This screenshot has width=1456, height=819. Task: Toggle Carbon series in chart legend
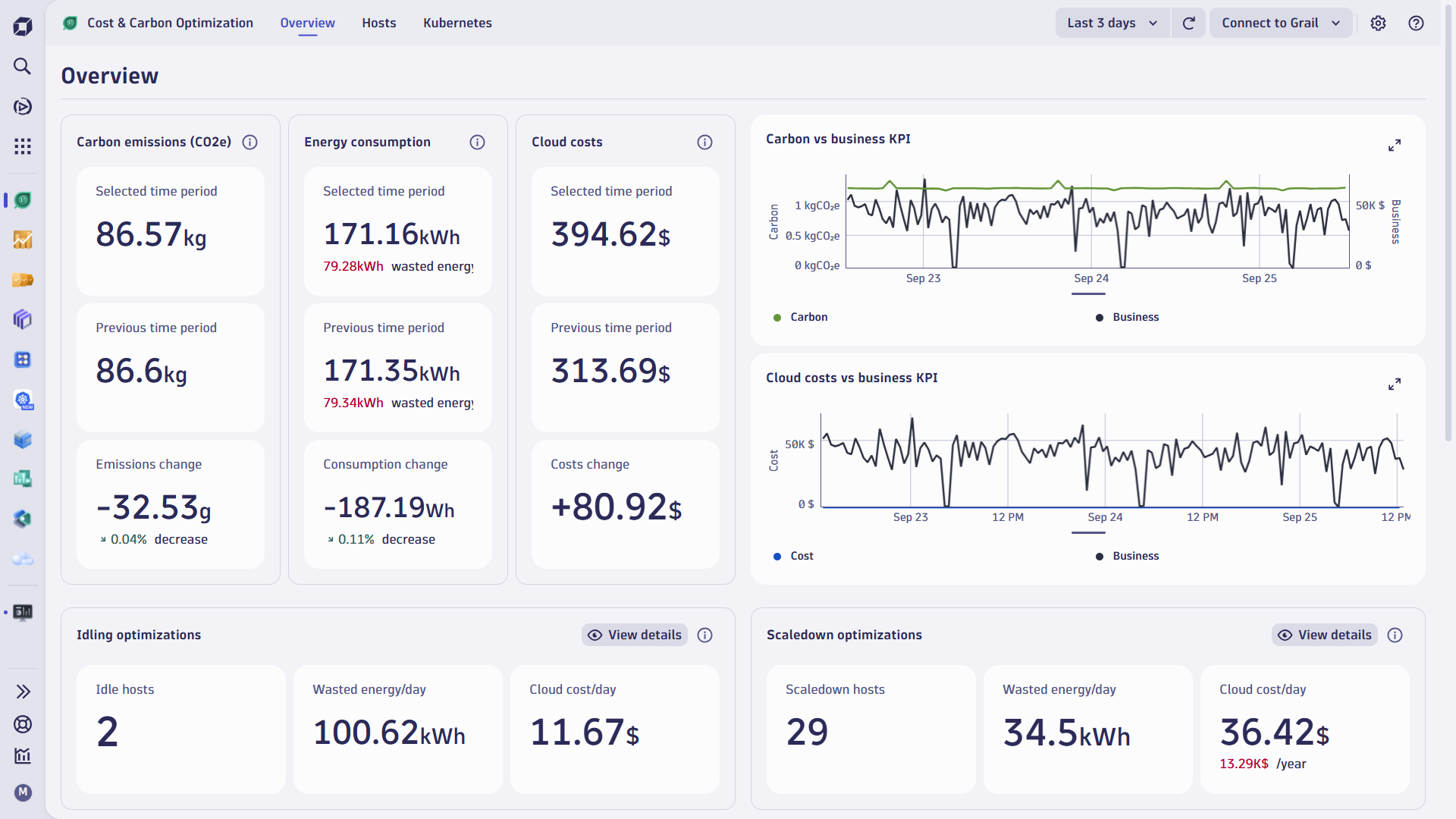801,317
